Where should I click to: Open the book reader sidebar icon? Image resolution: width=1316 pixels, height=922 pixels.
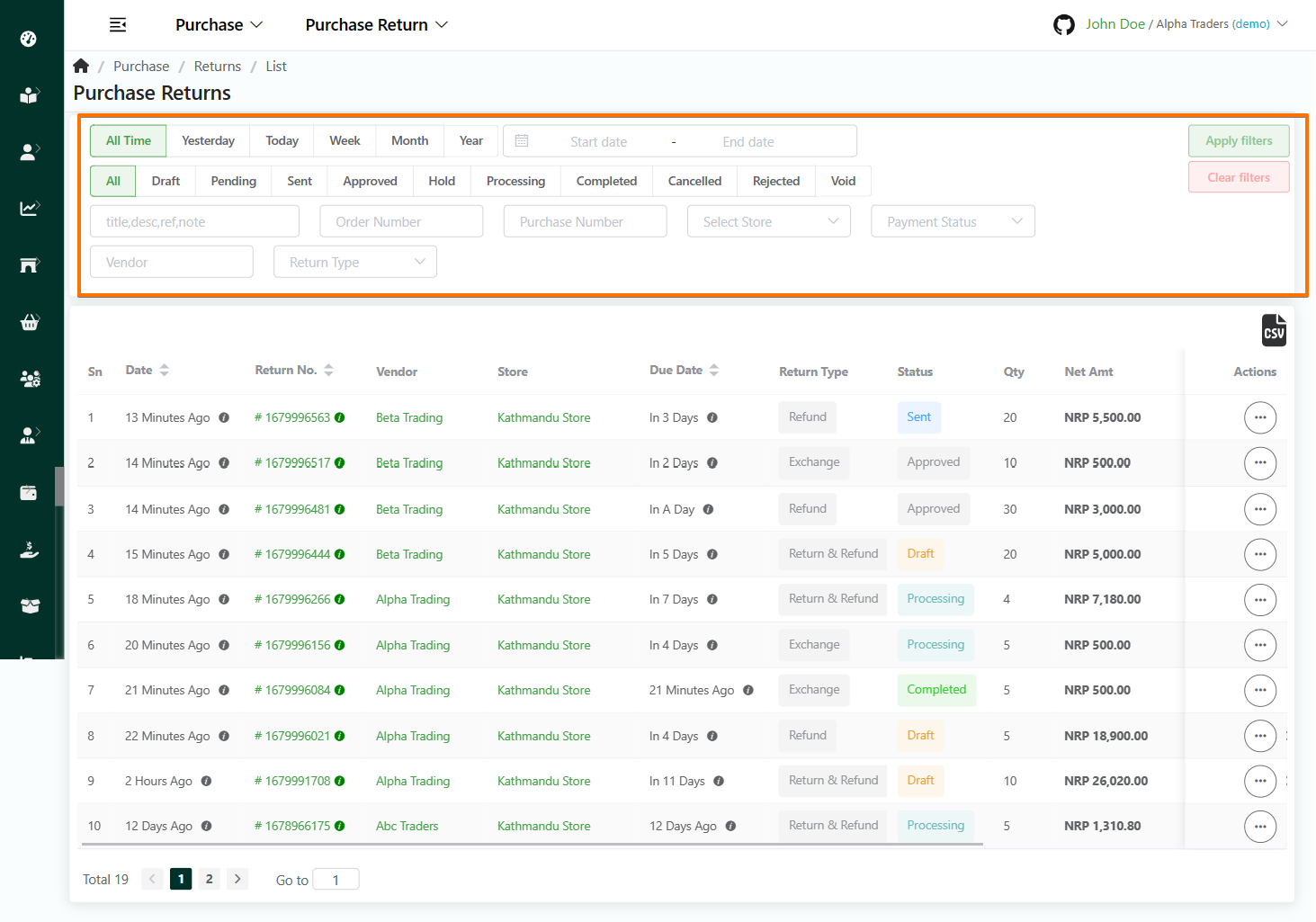pyautogui.click(x=29, y=95)
